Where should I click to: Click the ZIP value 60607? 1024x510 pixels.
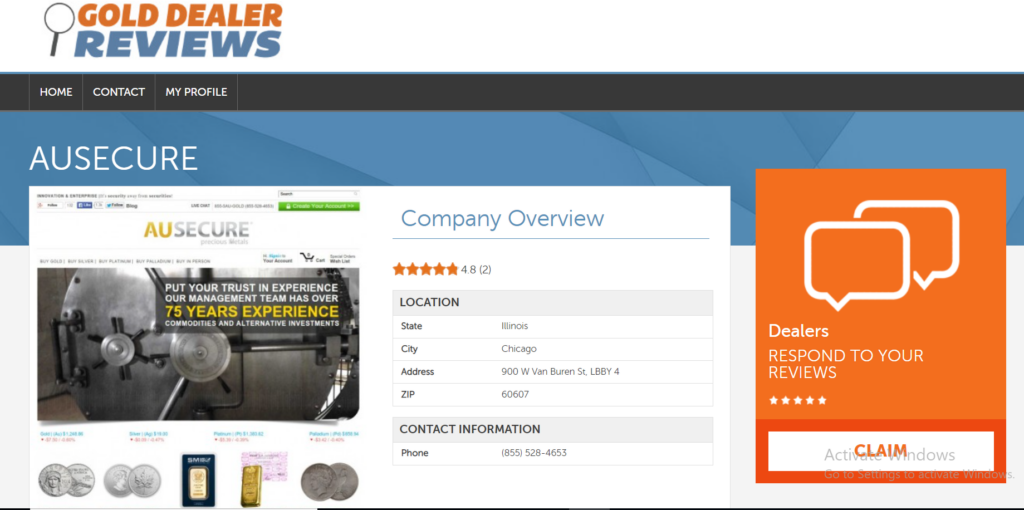point(515,394)
